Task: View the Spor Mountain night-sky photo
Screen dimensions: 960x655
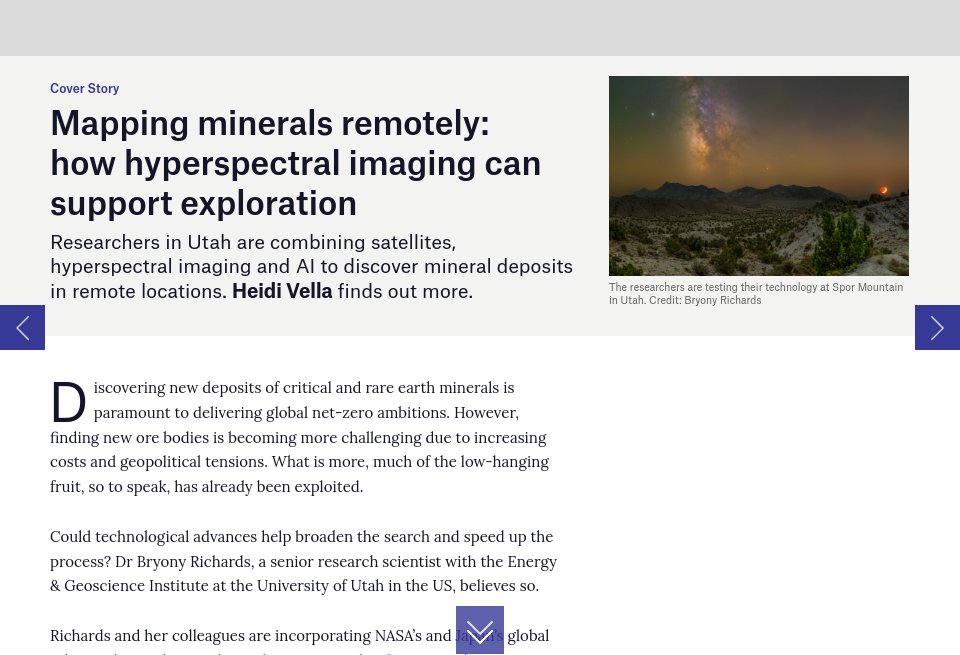Action: coord(759,176)
